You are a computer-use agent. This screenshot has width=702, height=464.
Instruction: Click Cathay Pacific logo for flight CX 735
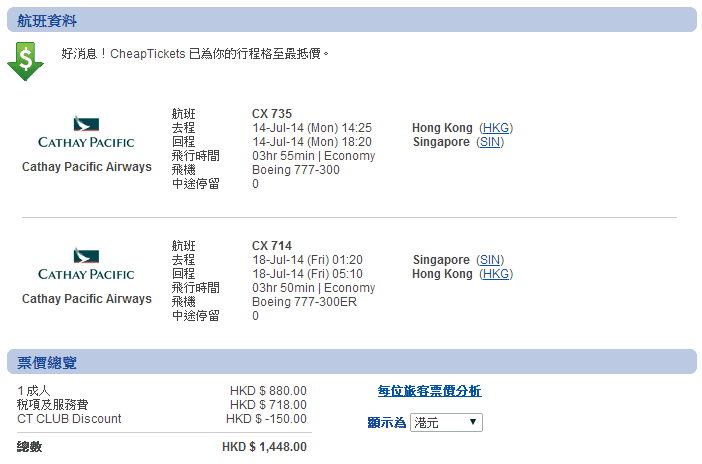(x=86, y=133)
